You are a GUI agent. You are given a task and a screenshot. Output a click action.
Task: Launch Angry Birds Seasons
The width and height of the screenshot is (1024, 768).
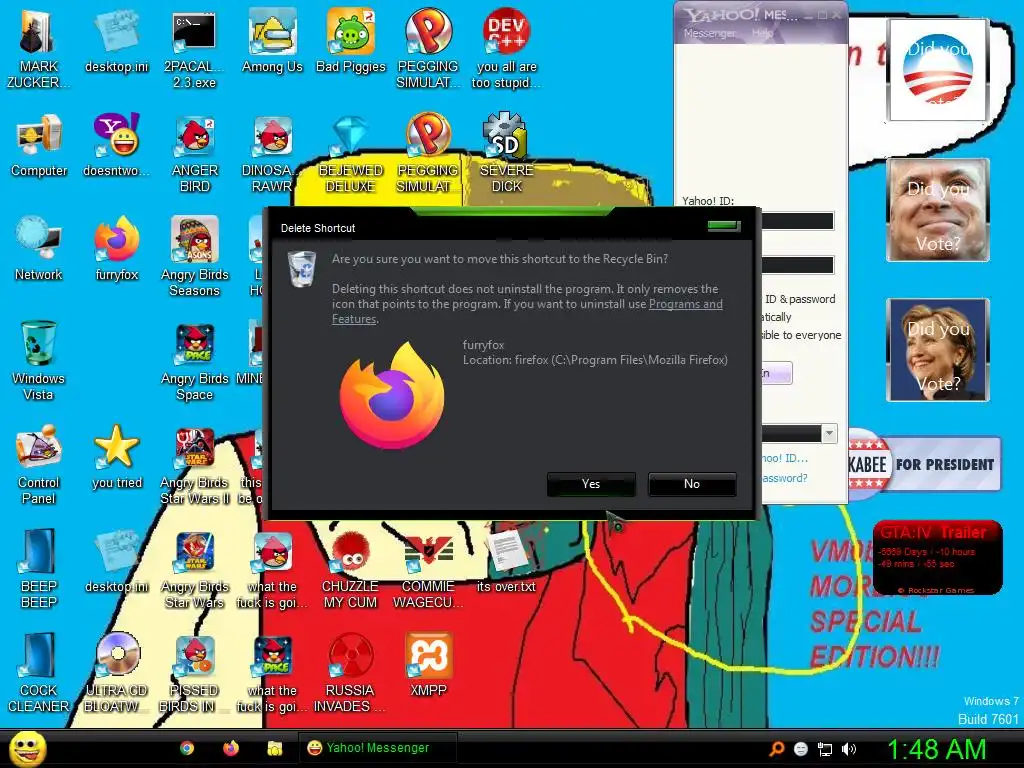point(194,256)
